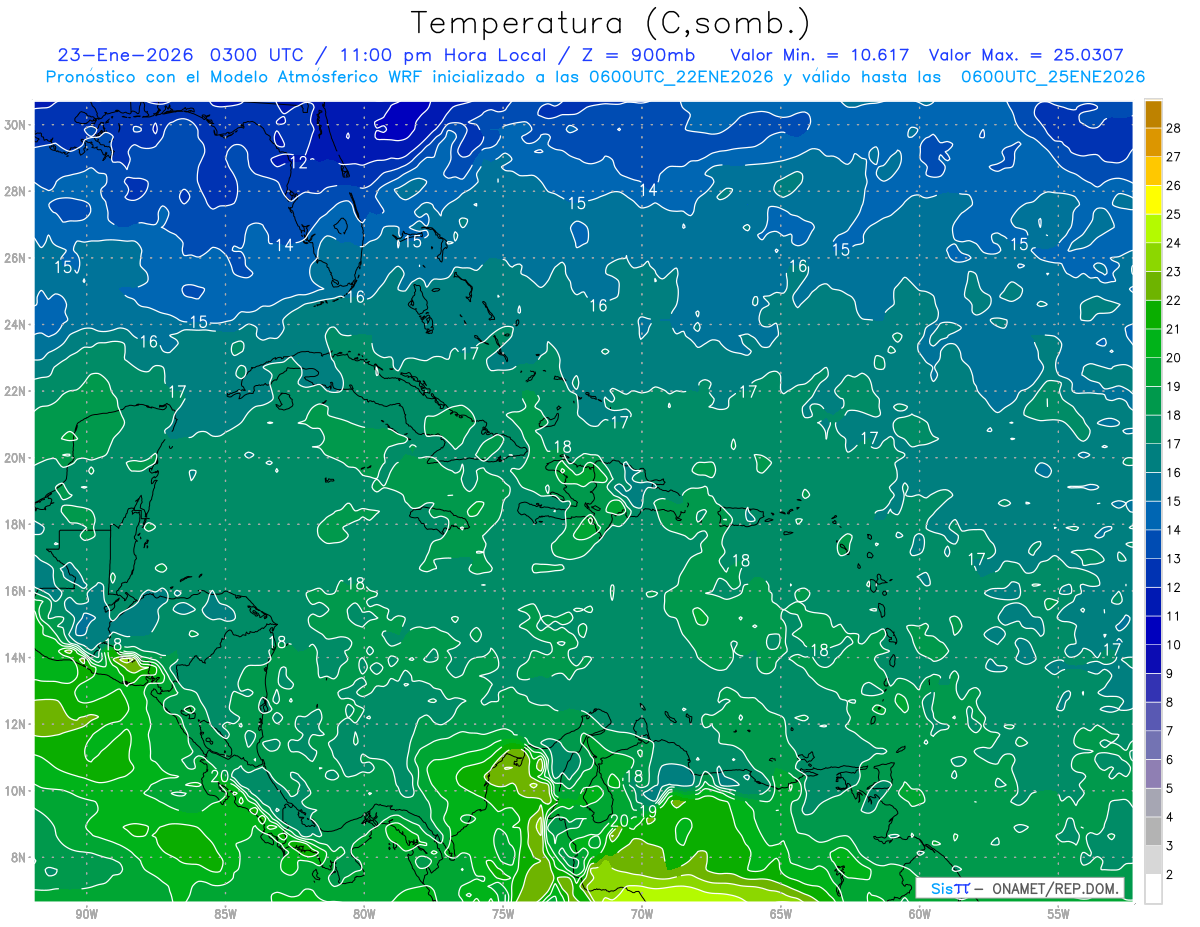The image size is (1200, 927).
Task: Click the color scale label "10"
Action: [x=1174, y=645]
